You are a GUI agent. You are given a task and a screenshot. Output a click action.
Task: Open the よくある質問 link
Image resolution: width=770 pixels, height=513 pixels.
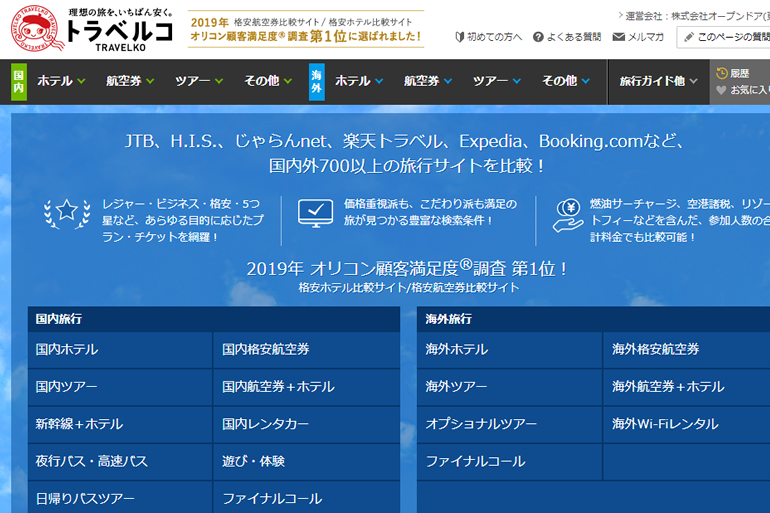567,37
